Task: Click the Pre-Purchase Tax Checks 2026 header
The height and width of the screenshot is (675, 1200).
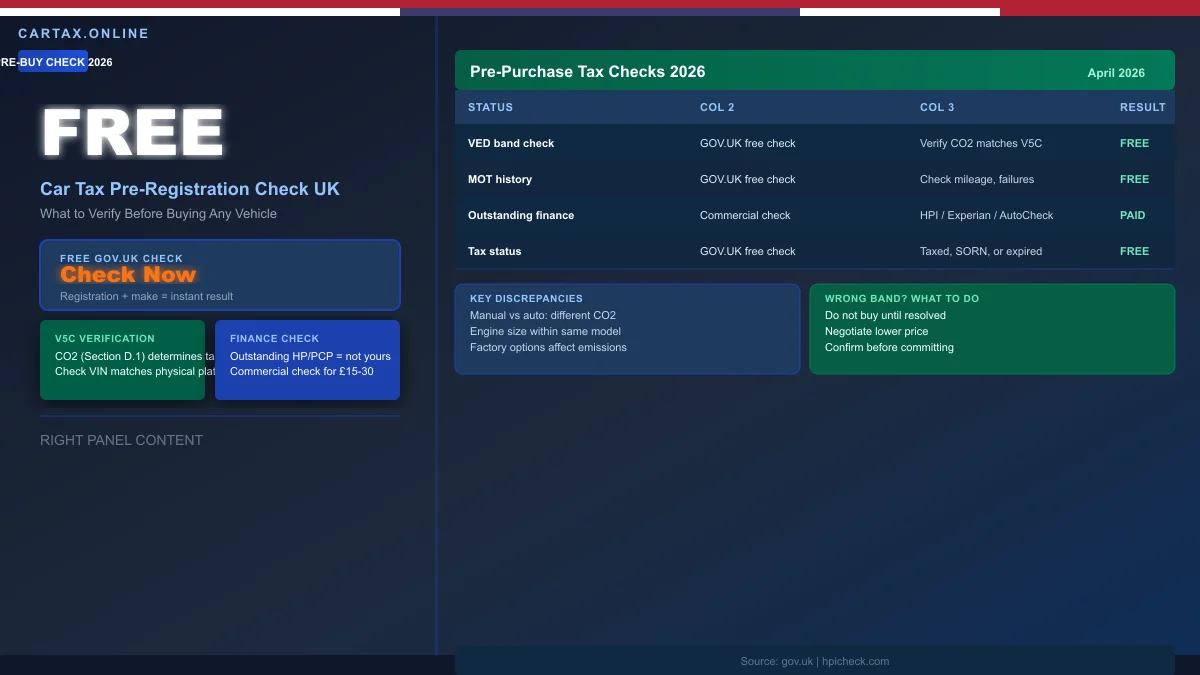Action: (x=587, y=71)
